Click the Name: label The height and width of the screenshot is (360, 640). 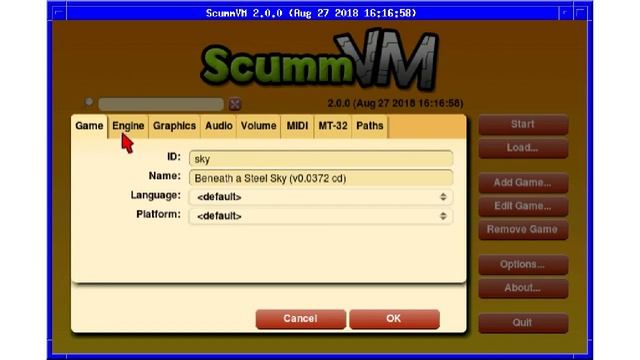coord(164,176)
